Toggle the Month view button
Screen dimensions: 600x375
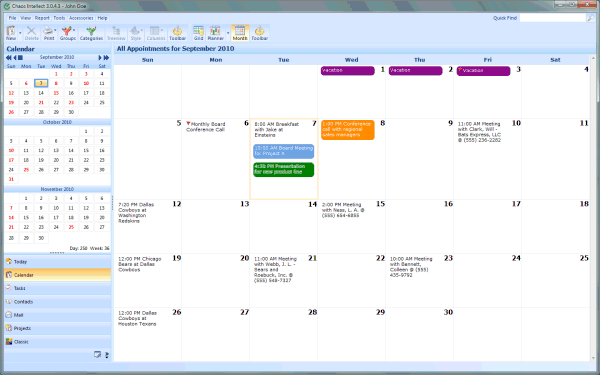240,33
